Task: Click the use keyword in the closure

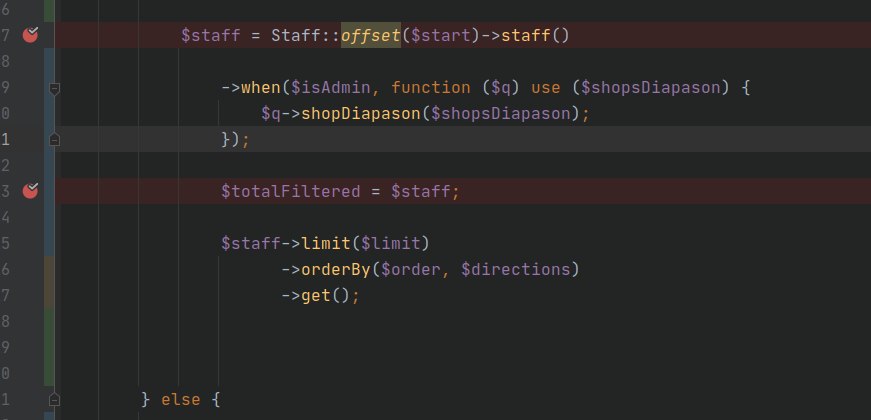Action: pyautogui.click(x=545, y=88)
